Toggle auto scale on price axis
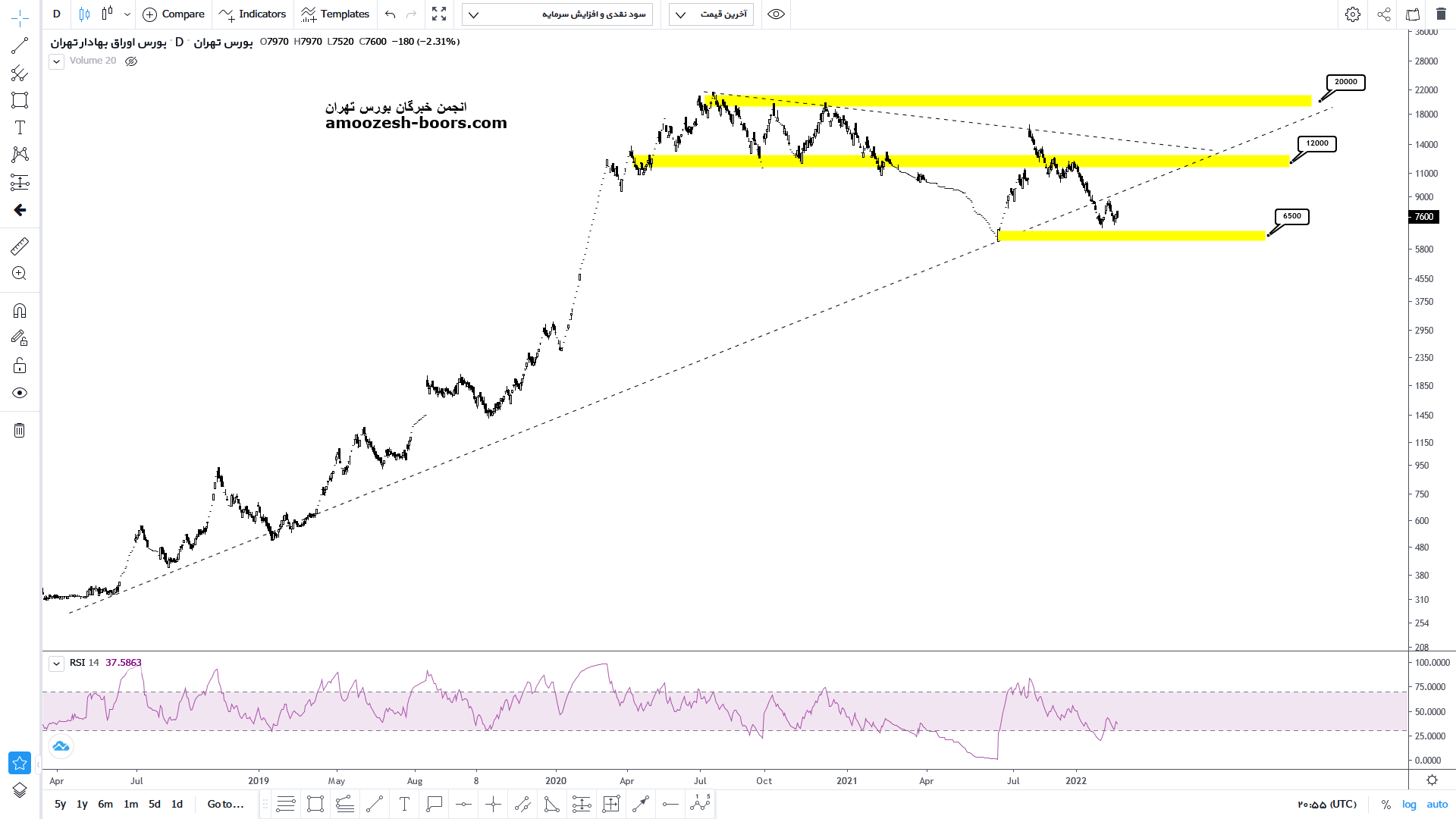This screenshot has height=819, width=1456. click(1437, 805)
